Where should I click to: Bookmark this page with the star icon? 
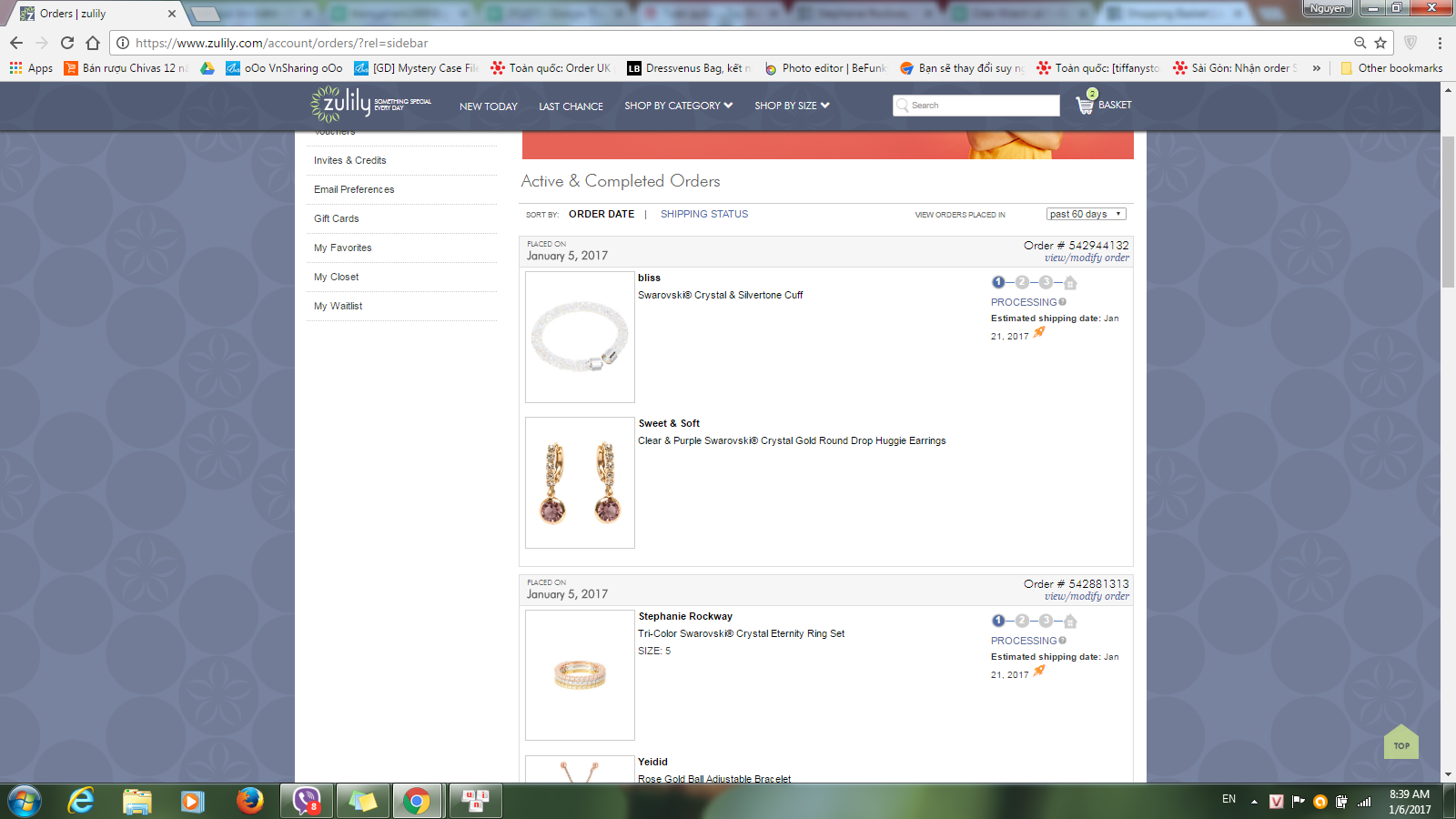1380,43
